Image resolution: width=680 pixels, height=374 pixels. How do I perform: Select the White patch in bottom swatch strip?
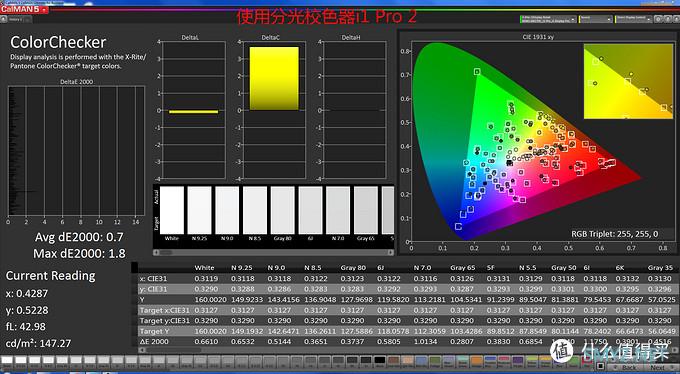7,360
